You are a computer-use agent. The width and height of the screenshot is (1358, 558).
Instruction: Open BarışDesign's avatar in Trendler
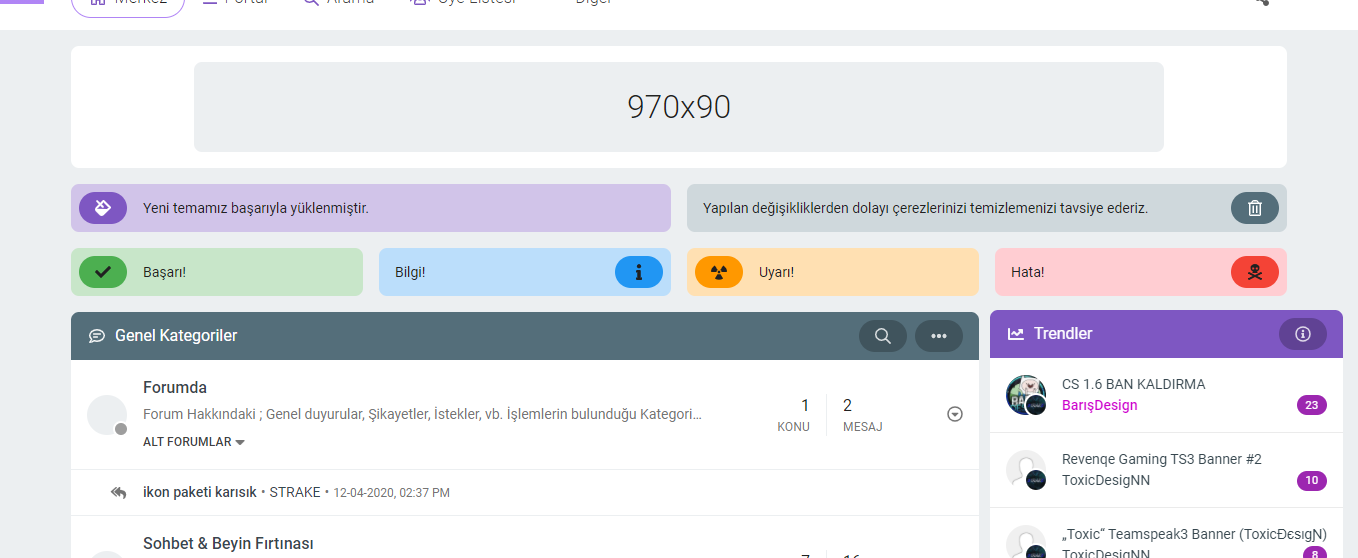click(1026, 395)
